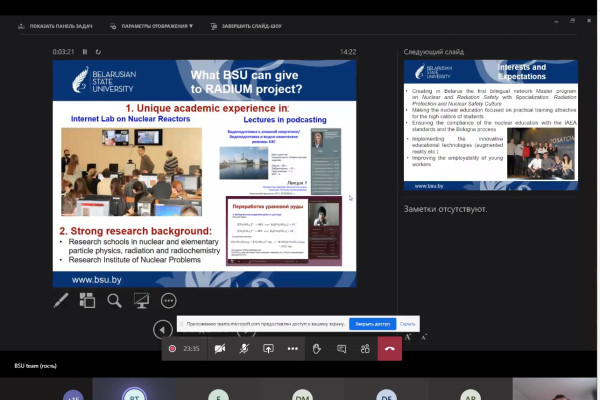Open the share screen tray

pos(268,348)
